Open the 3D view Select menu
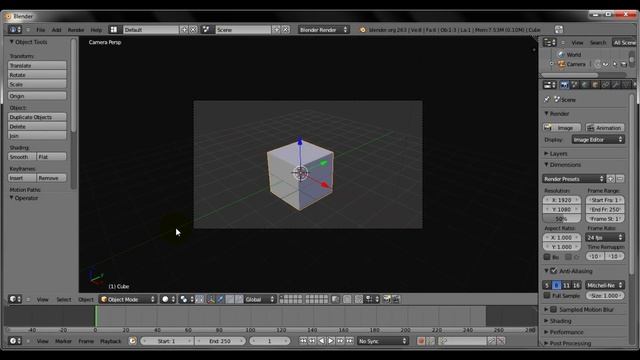This screenshot has height=360, width=640. (64, 299)
